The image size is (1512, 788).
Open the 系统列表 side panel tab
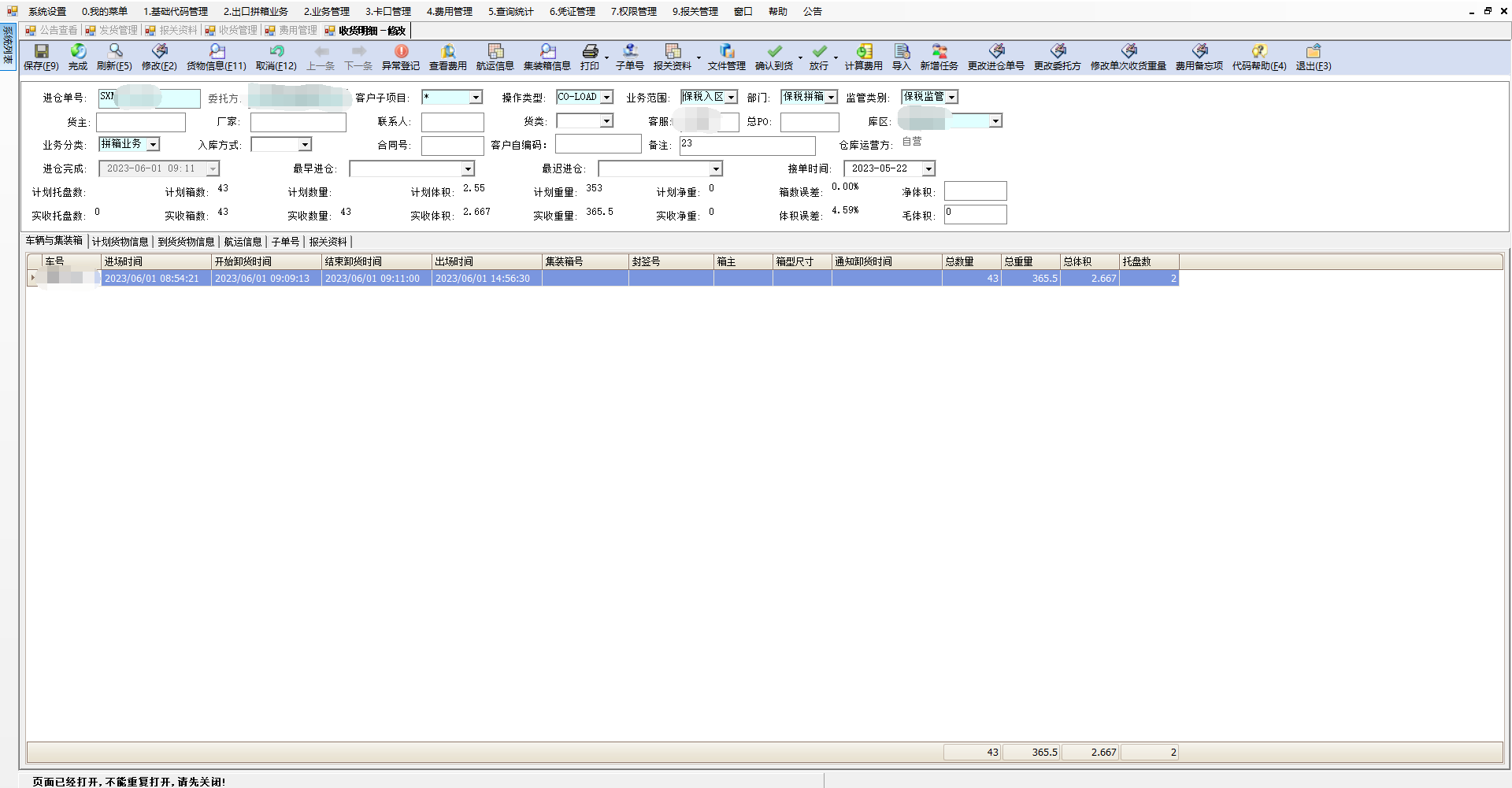click(x=8, y=46)
